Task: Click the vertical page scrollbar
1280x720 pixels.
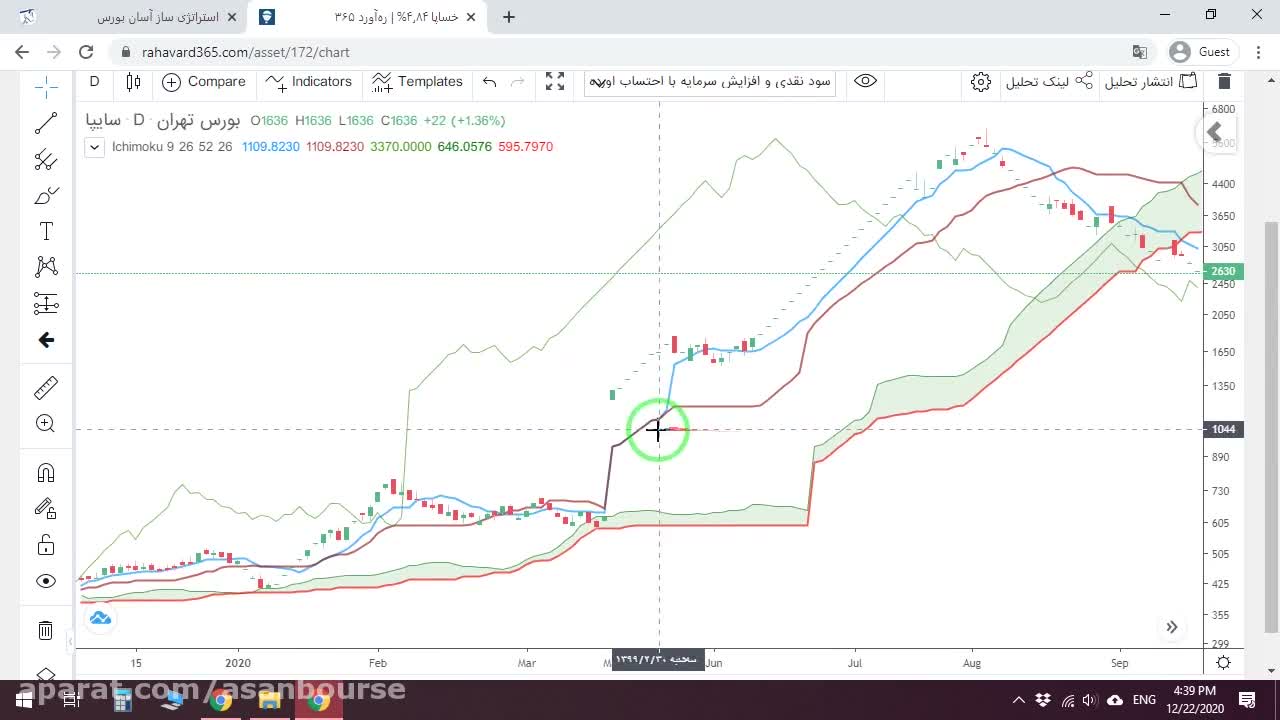Action: point(1271,426)
